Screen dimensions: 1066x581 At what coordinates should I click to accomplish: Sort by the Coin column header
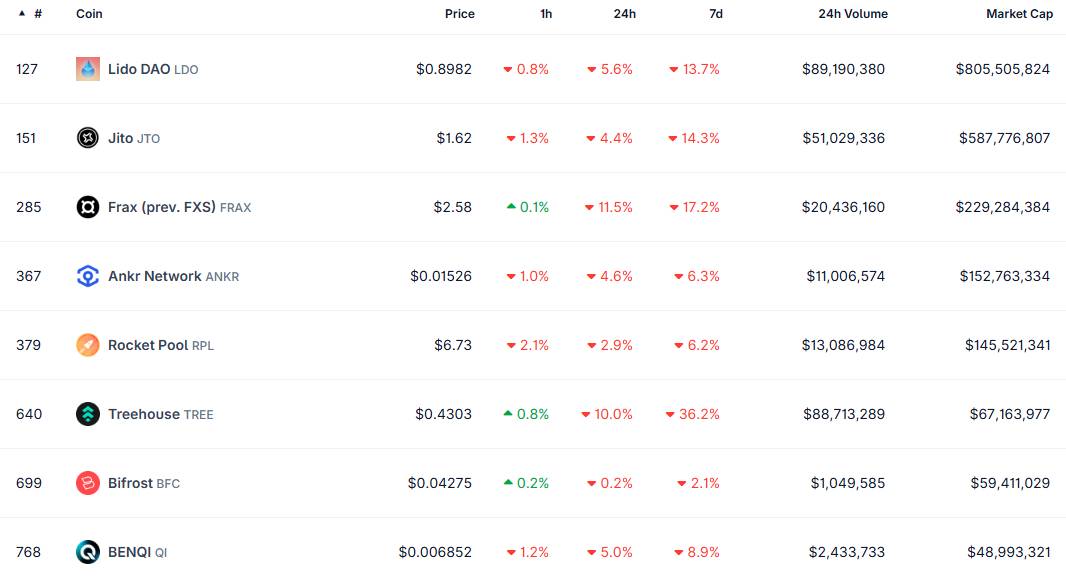click(x=89, y=14)
